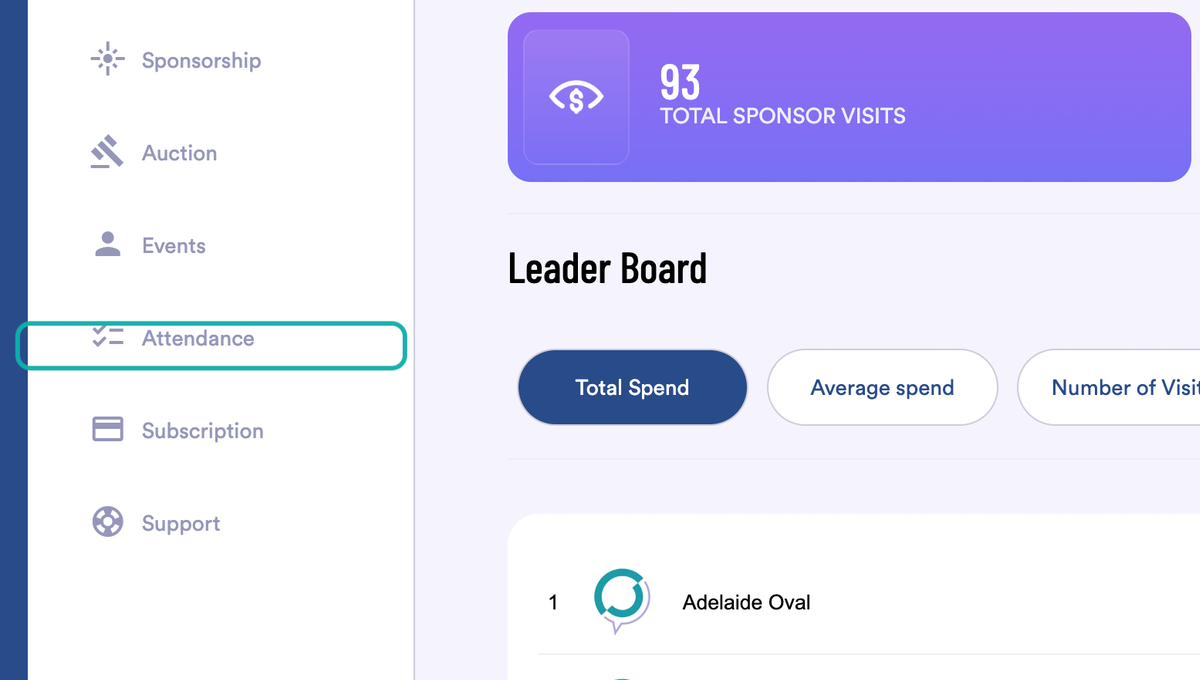The height and width of the screenshot is (680, 1200).
Task: Open the Sponsorship menu entry
Action: point(200,60)
